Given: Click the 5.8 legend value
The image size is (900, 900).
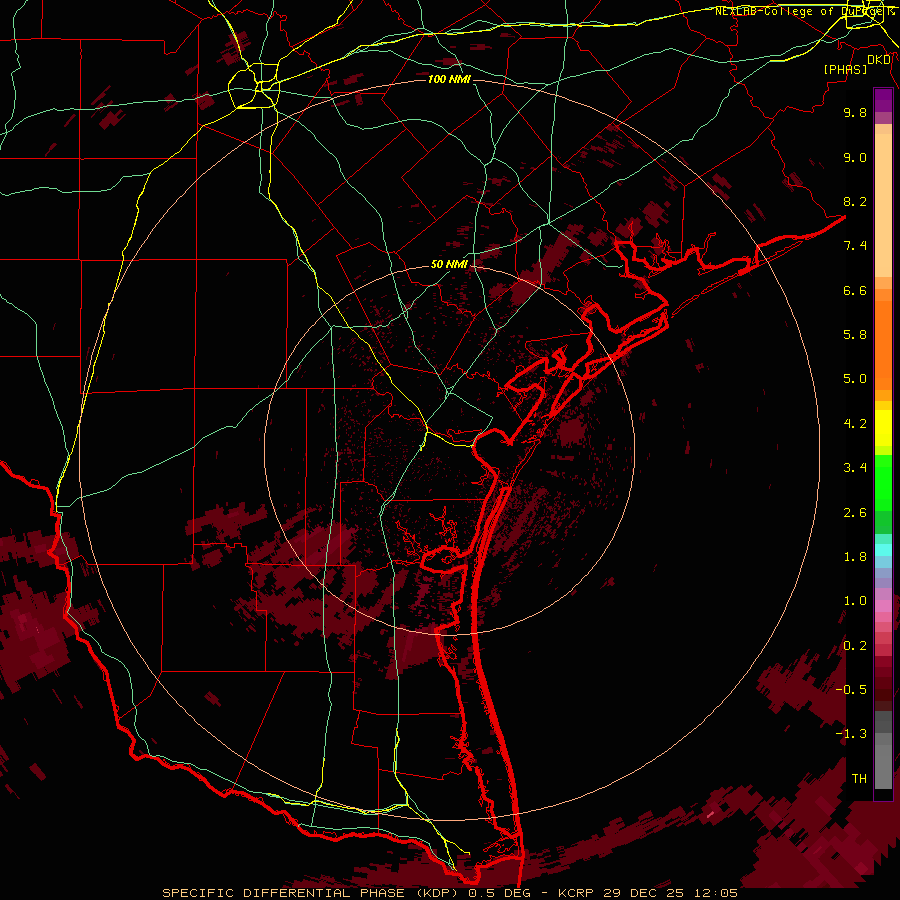Looking at the screenshot, I should point(855,335).
